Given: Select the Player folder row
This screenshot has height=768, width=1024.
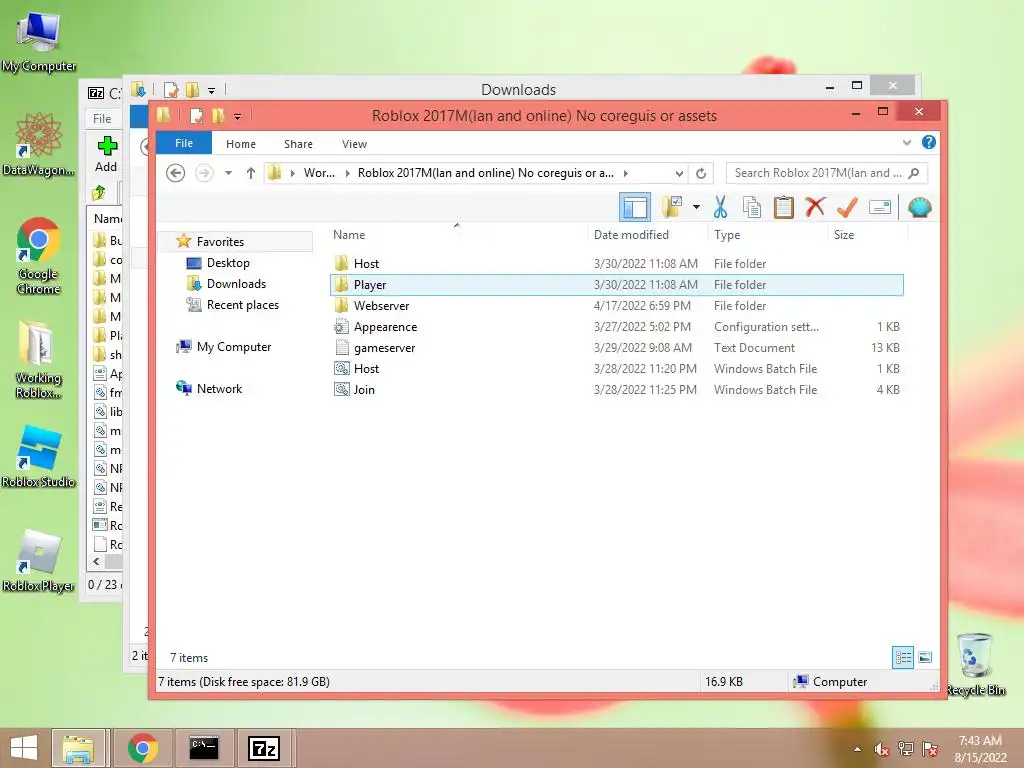Looking at the screenshot, I should (617, 285).
